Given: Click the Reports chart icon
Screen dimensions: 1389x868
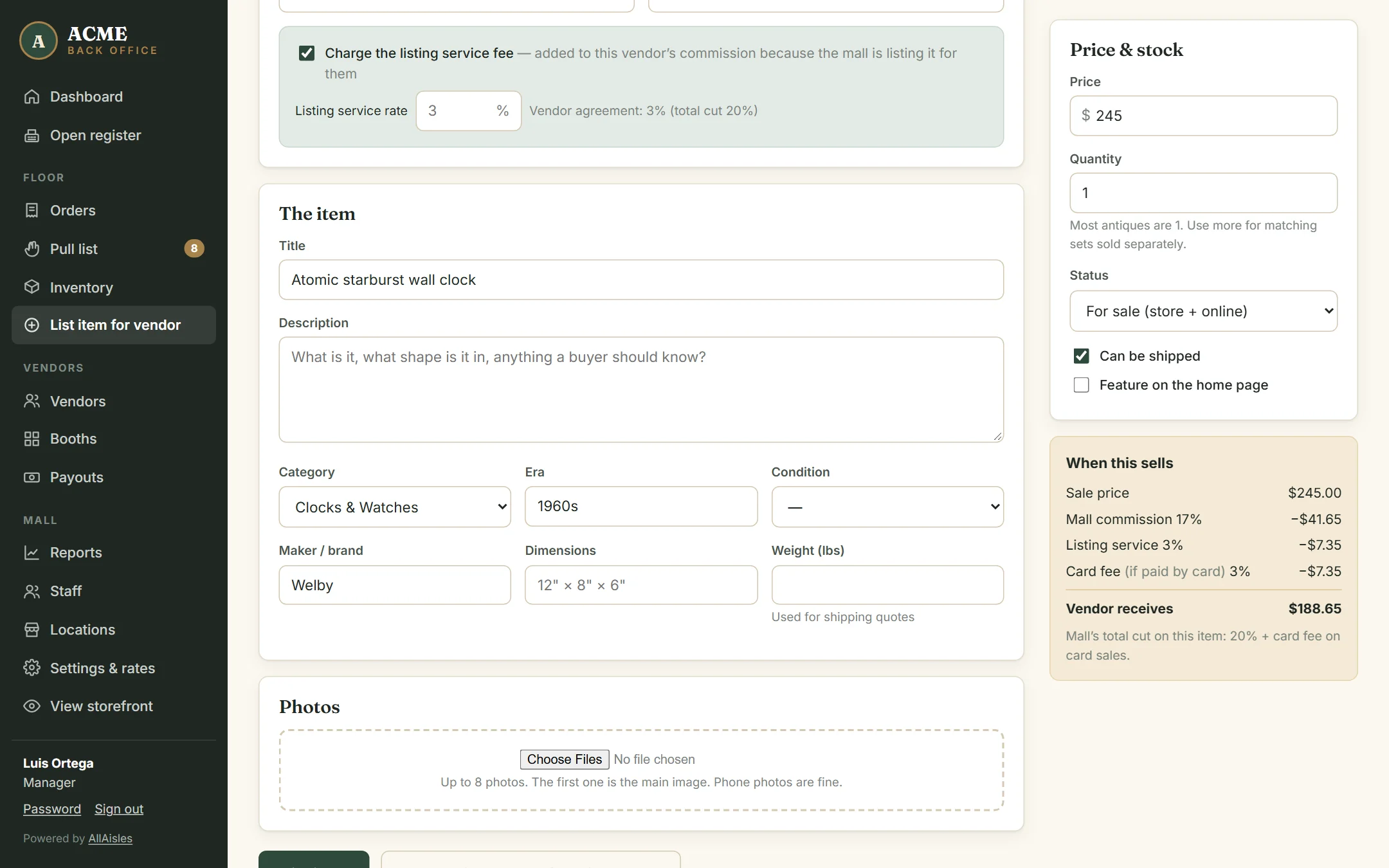Looking at the screenshot, I should 32,552.
